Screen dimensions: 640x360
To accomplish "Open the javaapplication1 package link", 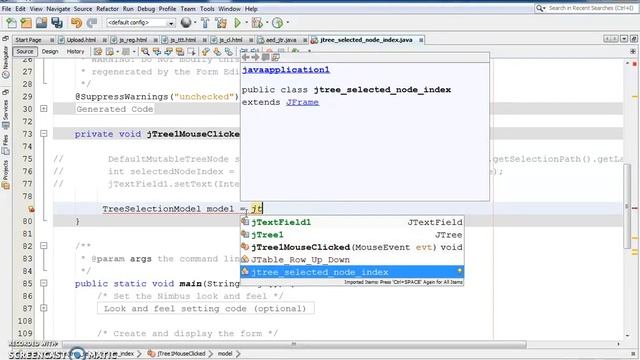I will point(286,70).
